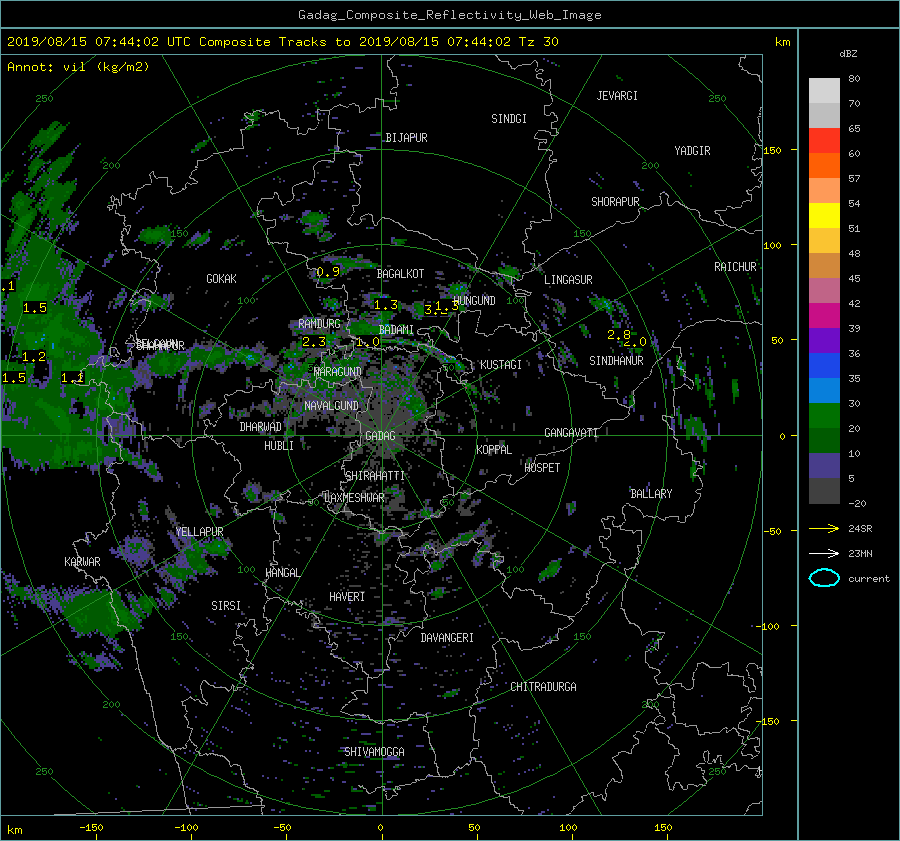Click the HUBLI city label
The width and height of the screenshot is (900, 841).
click(279, 445)
